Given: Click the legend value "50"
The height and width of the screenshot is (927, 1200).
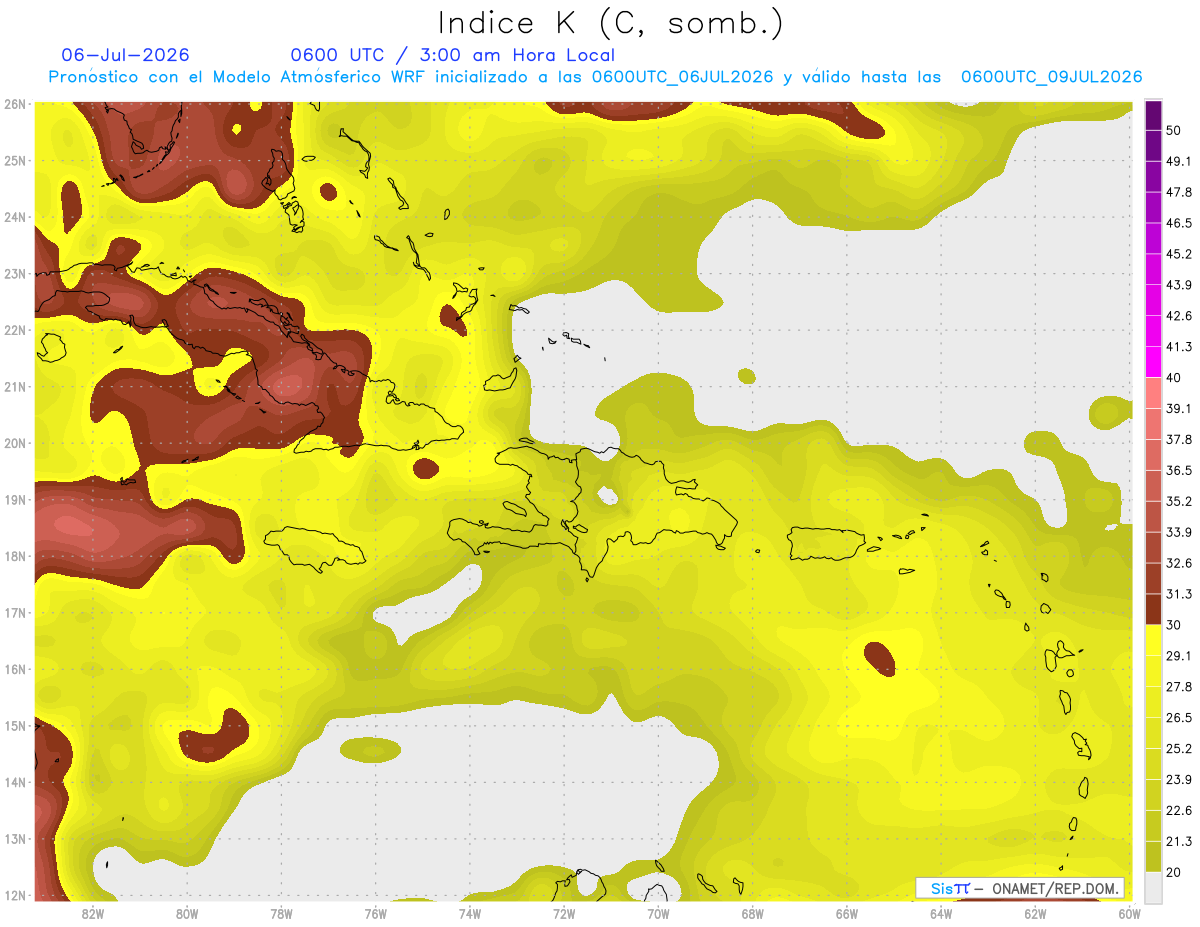Looking at the screenshot, I should point(1176,131).
